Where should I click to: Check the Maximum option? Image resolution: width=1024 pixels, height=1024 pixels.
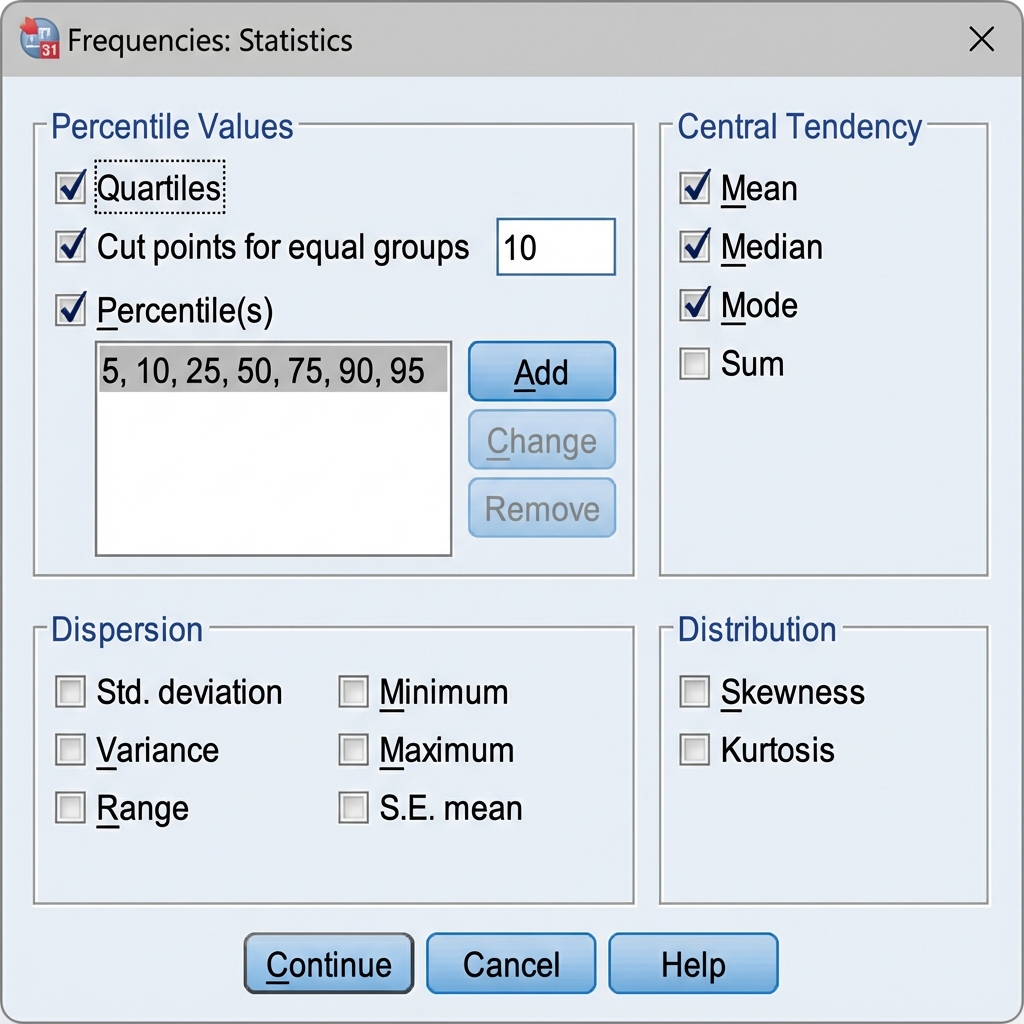pyautogui.click(x=353, y=750)
